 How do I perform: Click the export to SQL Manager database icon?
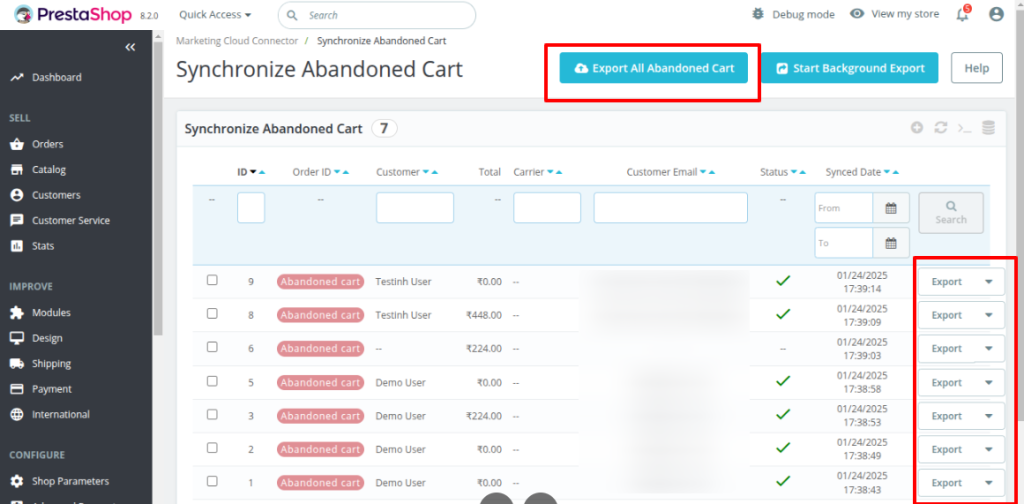point(989,128)
